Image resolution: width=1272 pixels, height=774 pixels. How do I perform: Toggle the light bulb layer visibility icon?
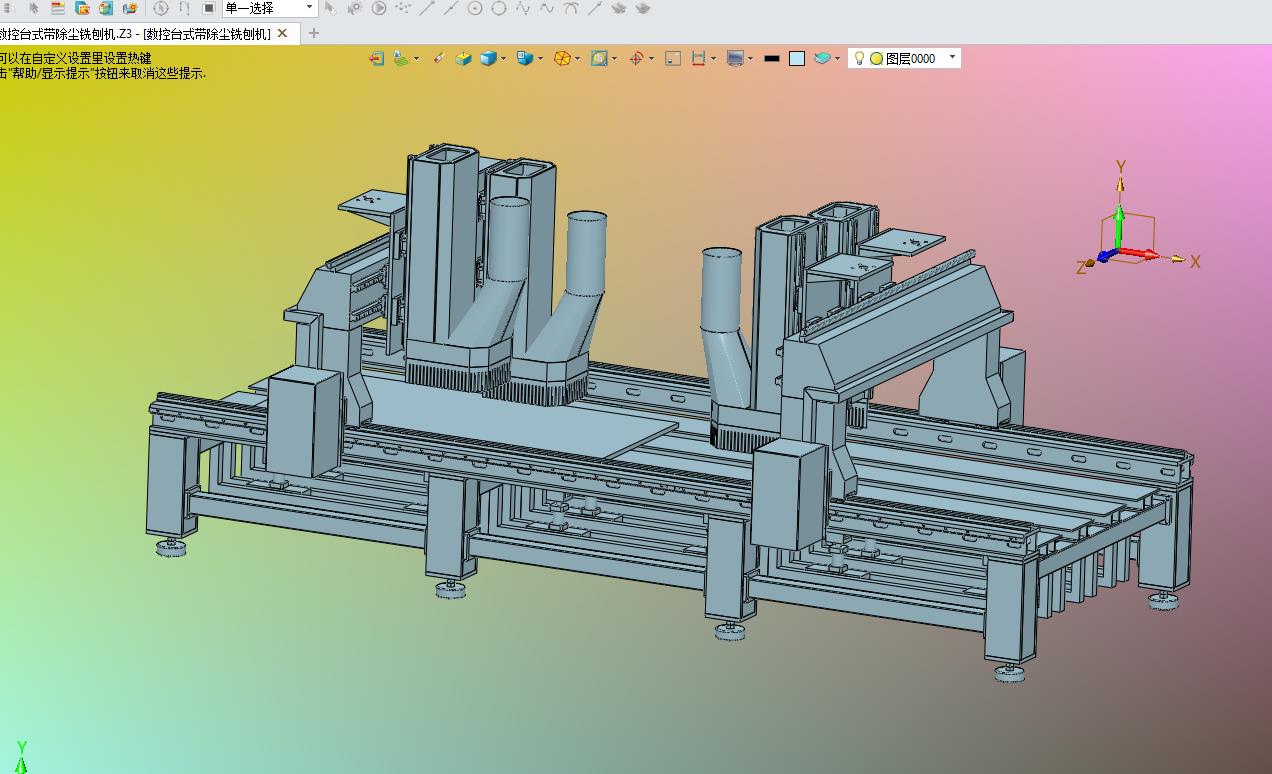pos(859,58)
